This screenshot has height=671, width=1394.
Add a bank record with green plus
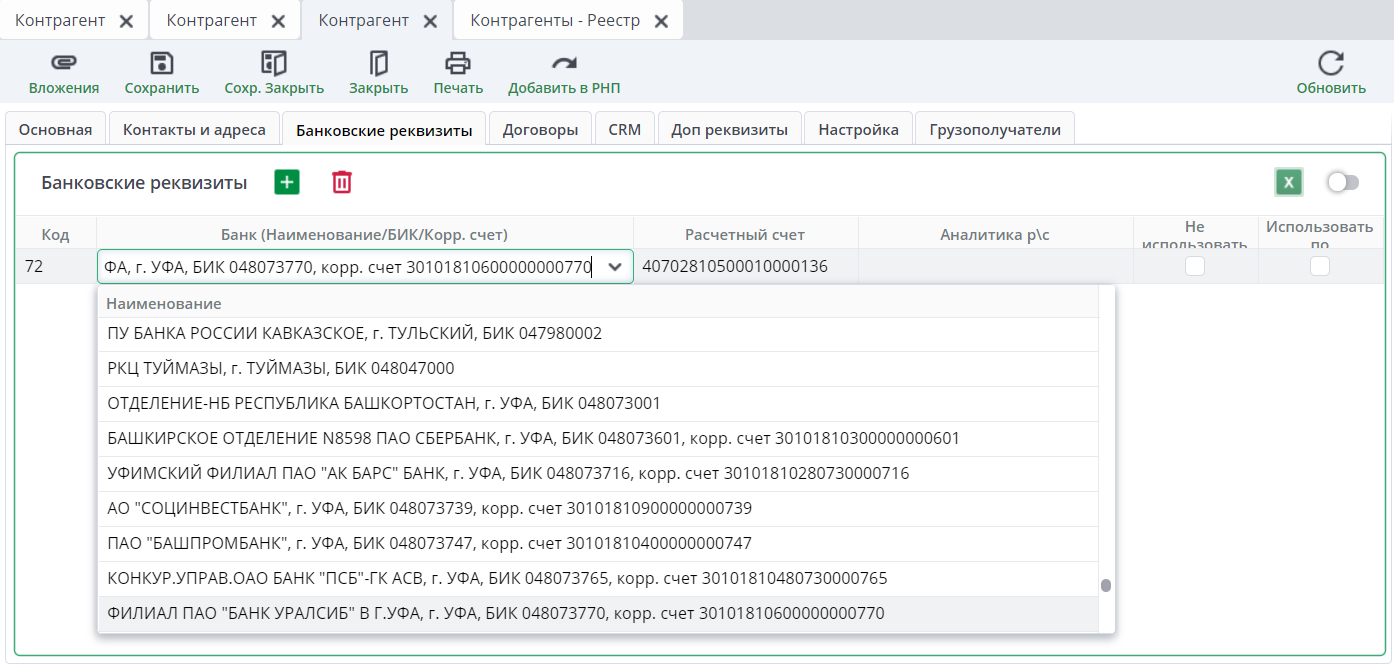[x=287, y=182]
